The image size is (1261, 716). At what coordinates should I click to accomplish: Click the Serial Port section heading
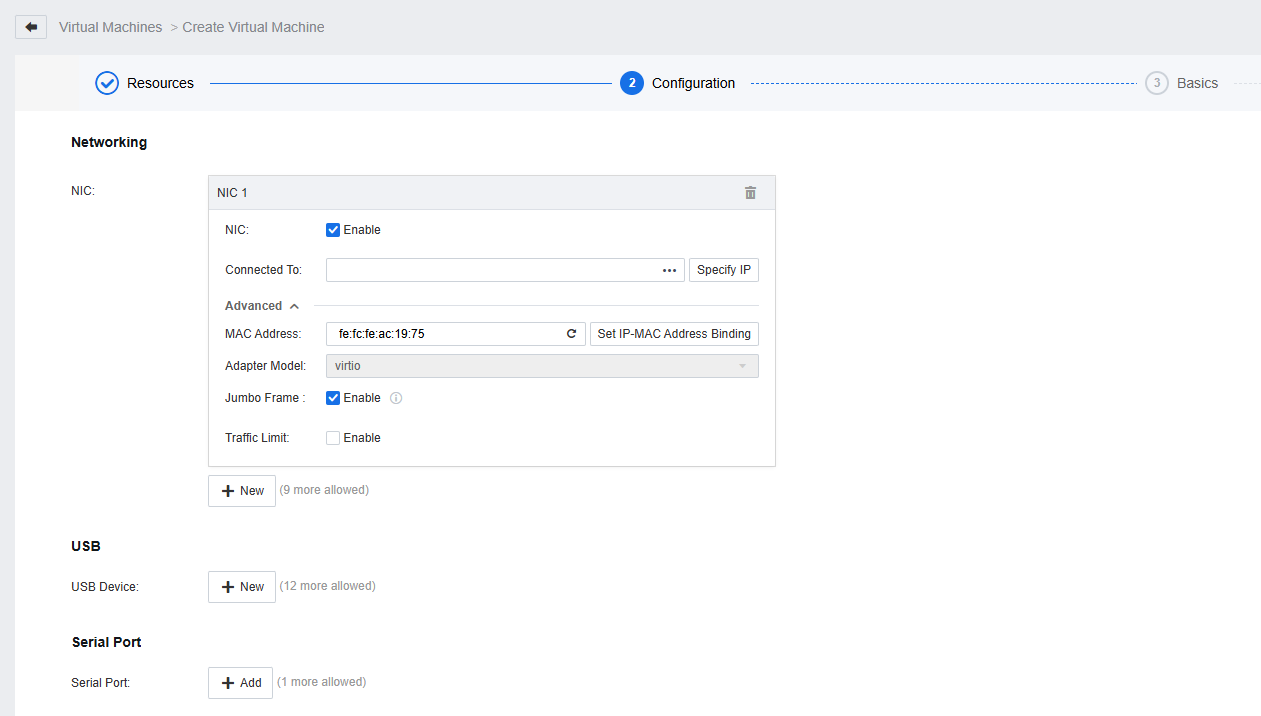point(107,642)
